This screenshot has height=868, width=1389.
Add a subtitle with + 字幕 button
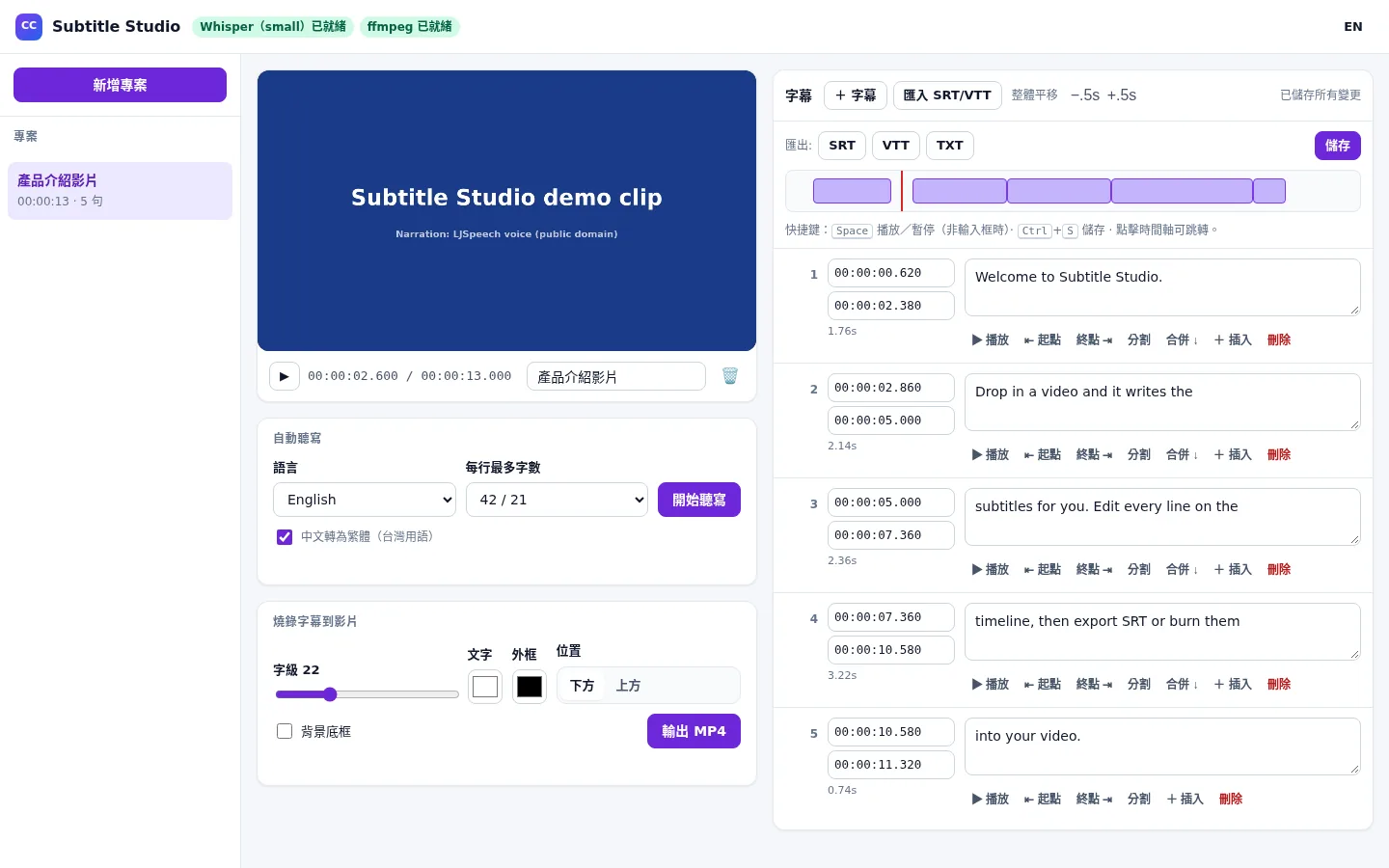pos(856,95)
